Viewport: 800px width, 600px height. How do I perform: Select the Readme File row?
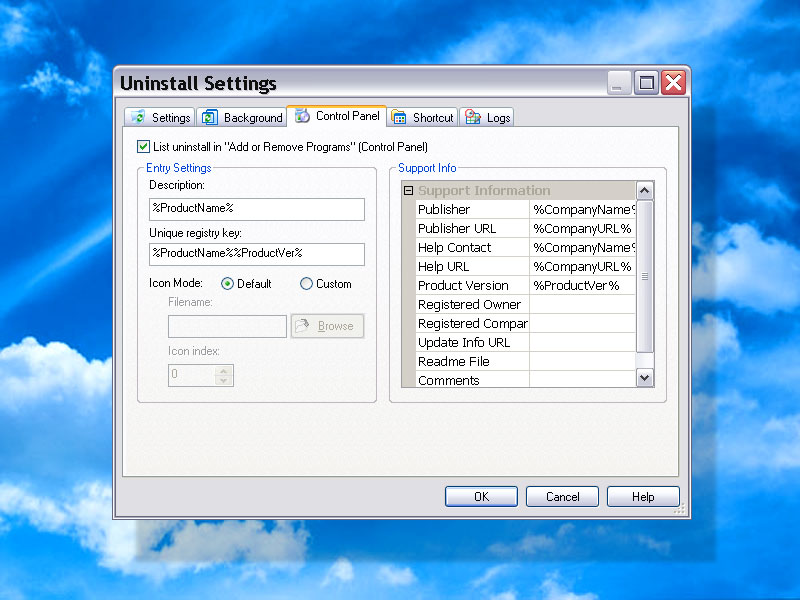[472, 361]
